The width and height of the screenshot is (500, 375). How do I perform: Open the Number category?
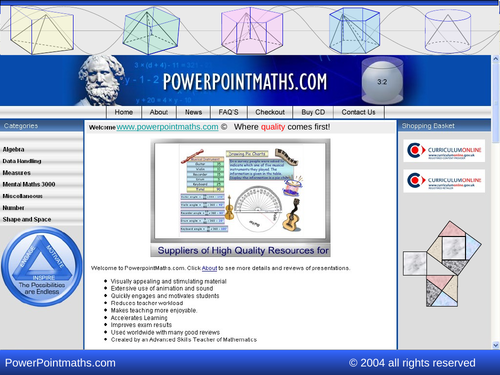point(13,208)
